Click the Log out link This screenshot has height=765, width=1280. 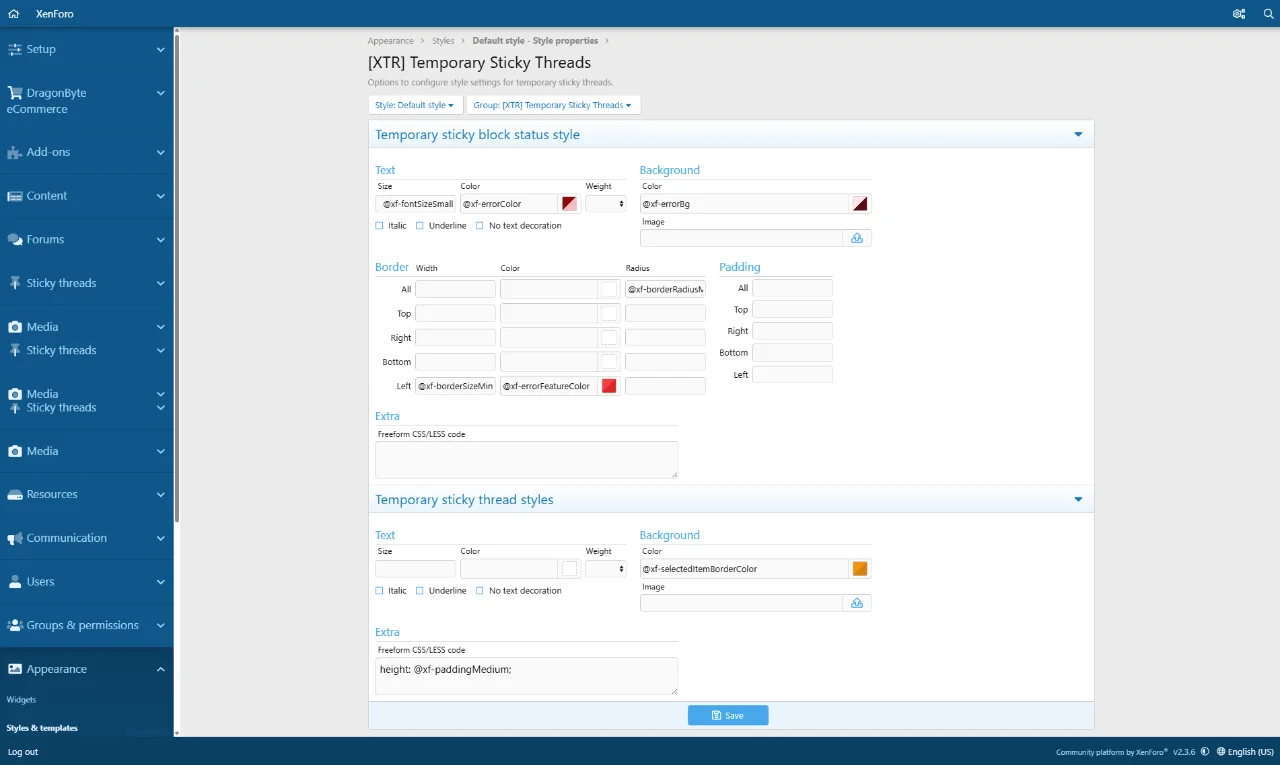pyautogui.click(x=23, y=752)
